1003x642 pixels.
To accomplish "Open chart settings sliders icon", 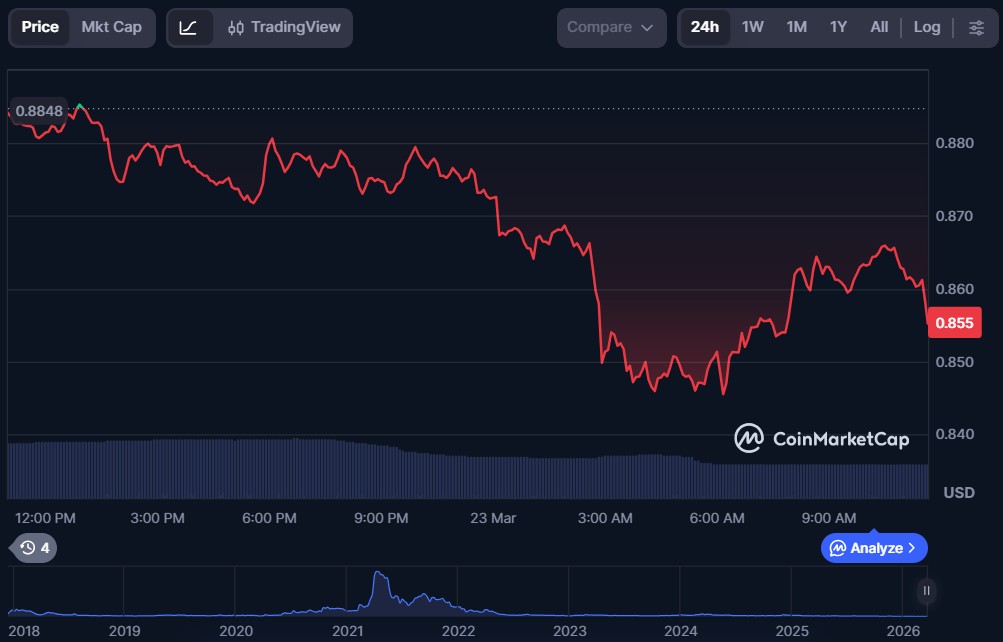I will (x=975, y=27).
